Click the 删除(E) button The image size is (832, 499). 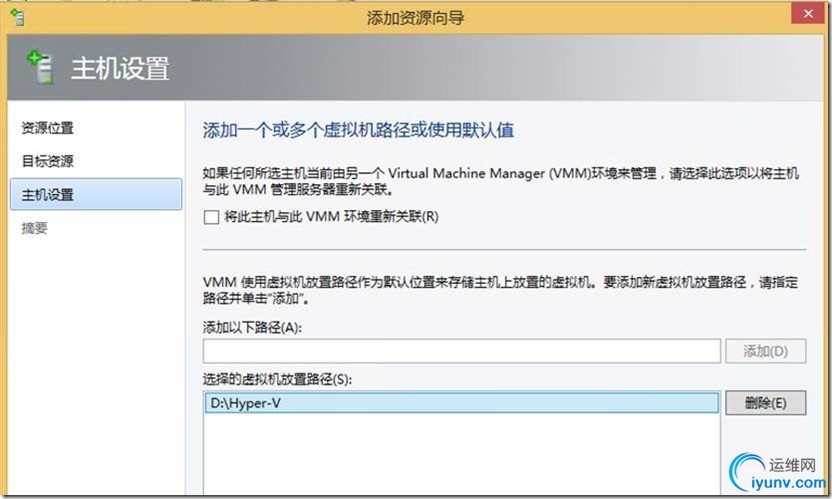tap(766, 403)
